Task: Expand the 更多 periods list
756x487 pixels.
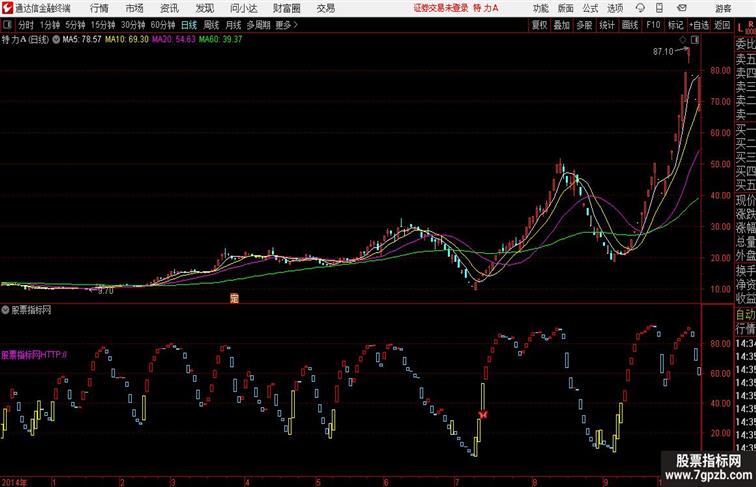Action: point(286,25)
